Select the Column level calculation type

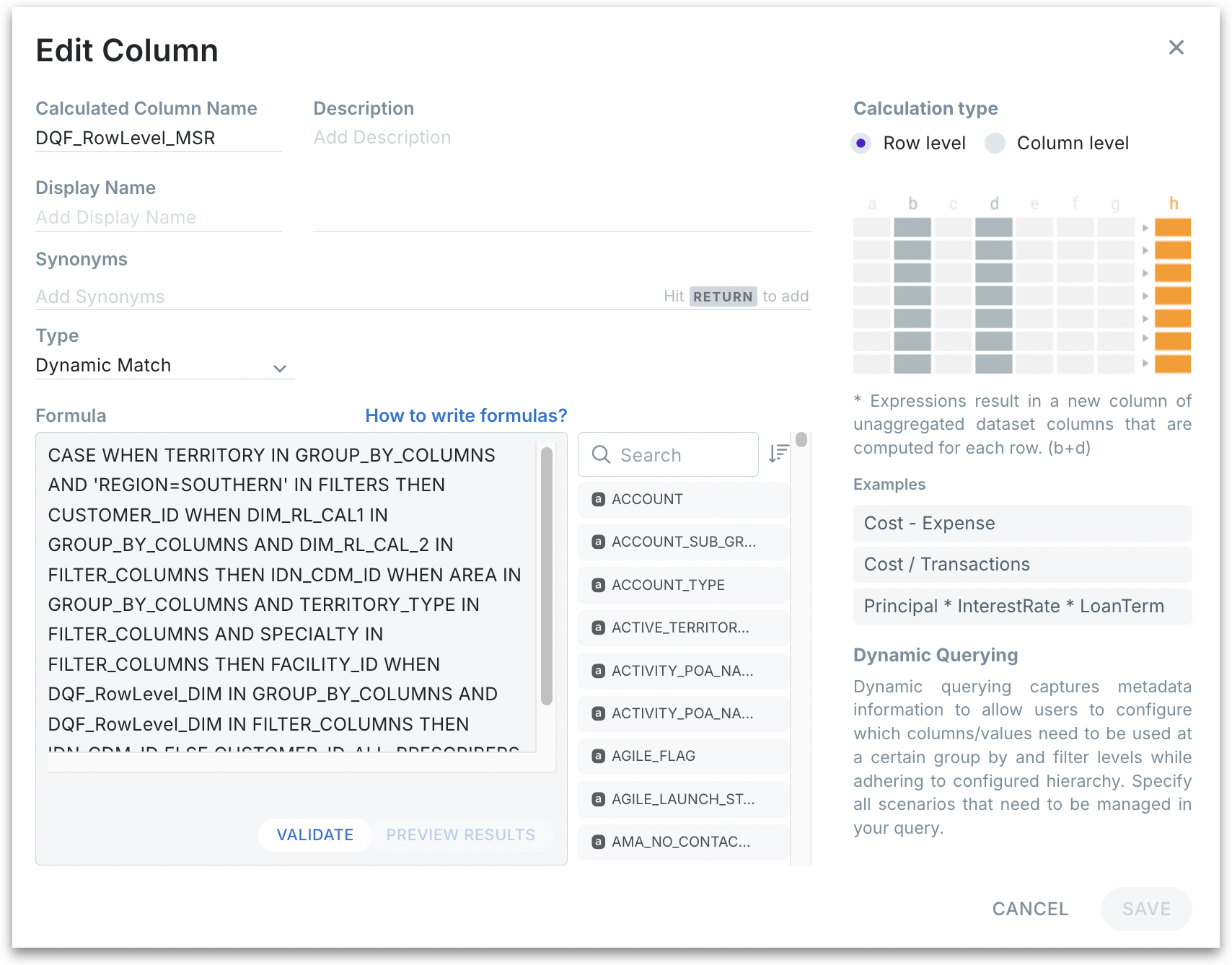point(995,143)
